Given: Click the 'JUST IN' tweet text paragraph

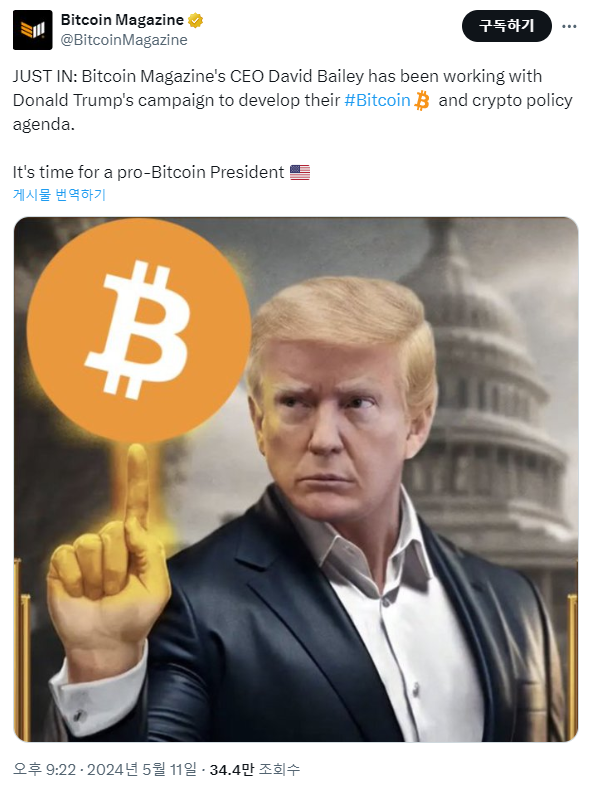Looking at the screenshot, I should 292,100.
